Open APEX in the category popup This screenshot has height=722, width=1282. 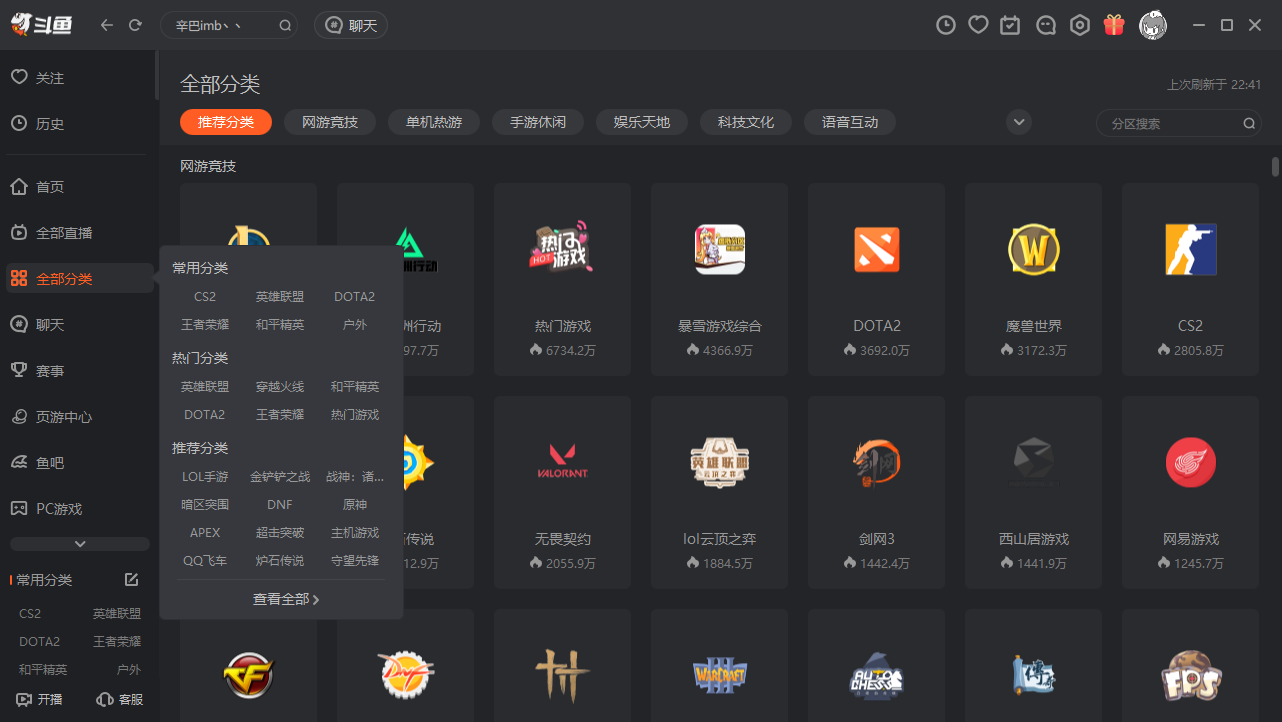(205, 533)
